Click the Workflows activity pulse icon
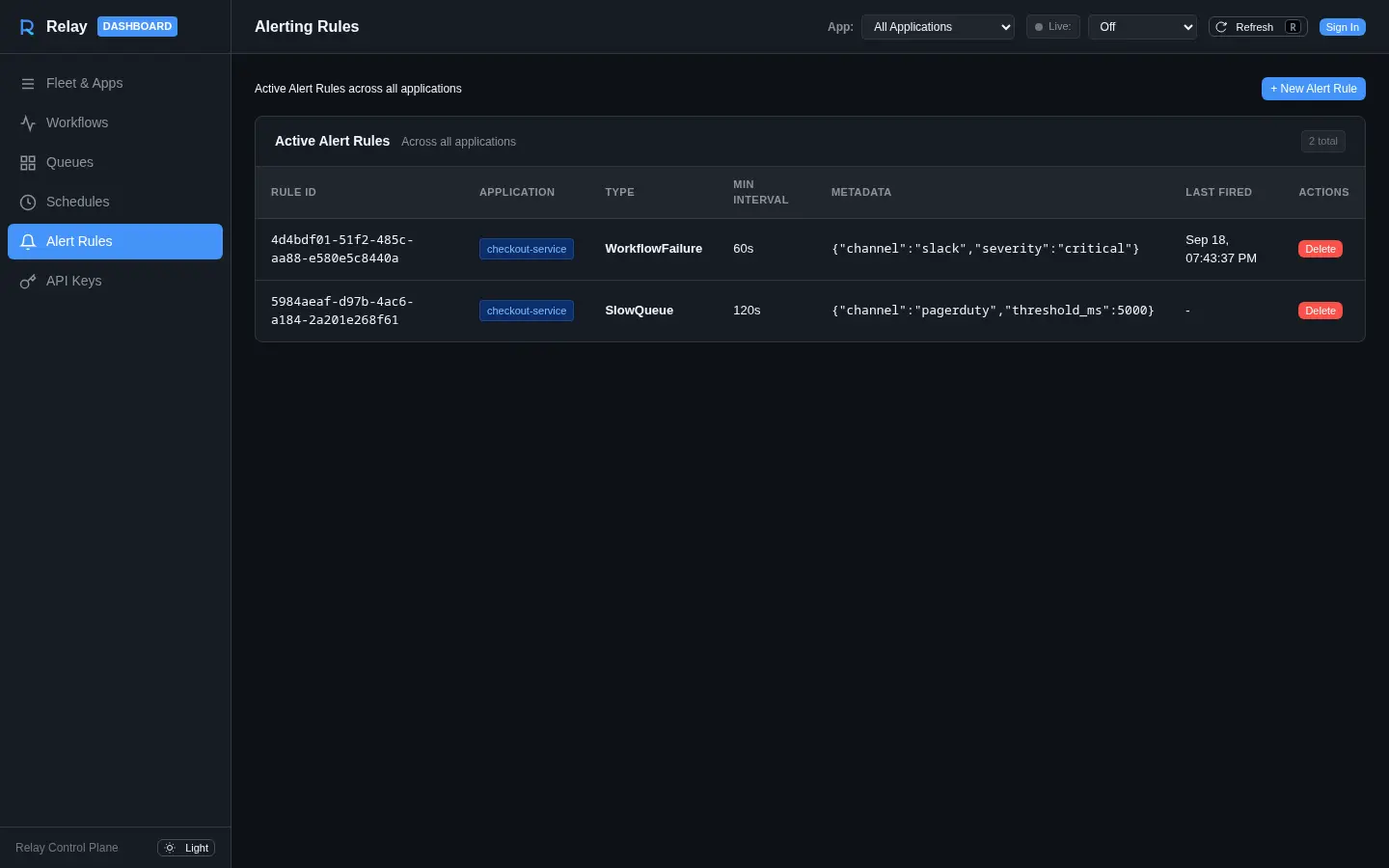This screenshot has height=868, width=1389. 28,123
